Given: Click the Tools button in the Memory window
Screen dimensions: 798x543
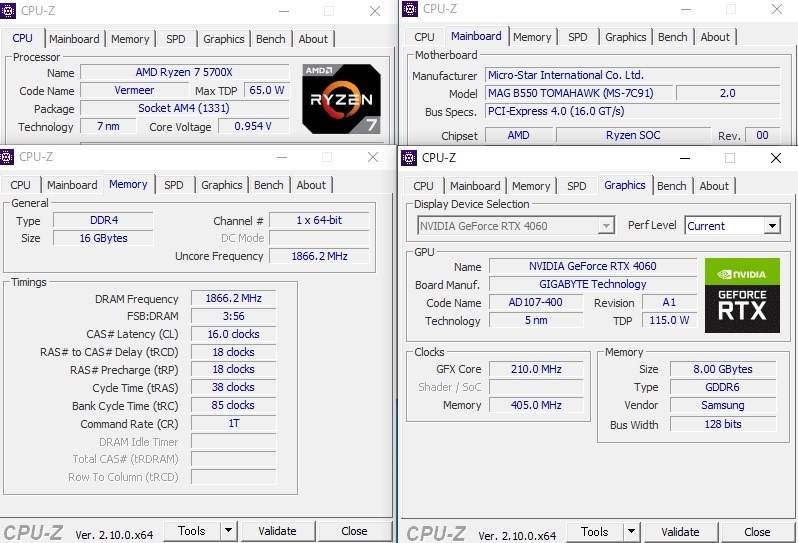Looking at the screenshot, I should tap(192, 531).
